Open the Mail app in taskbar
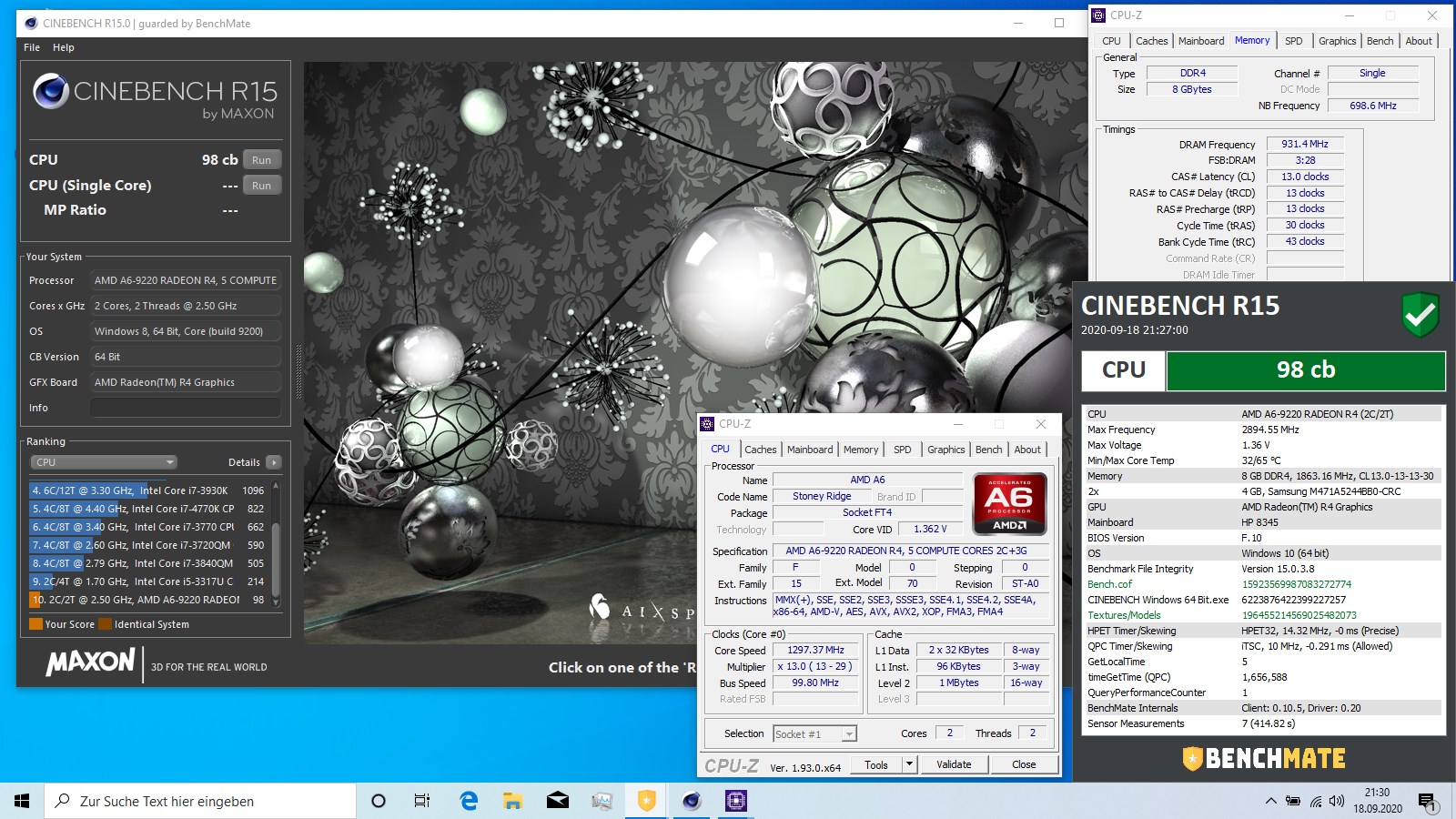Viewport: 1456px width, 819px height. pyautogui.click(x=558, y=801)
